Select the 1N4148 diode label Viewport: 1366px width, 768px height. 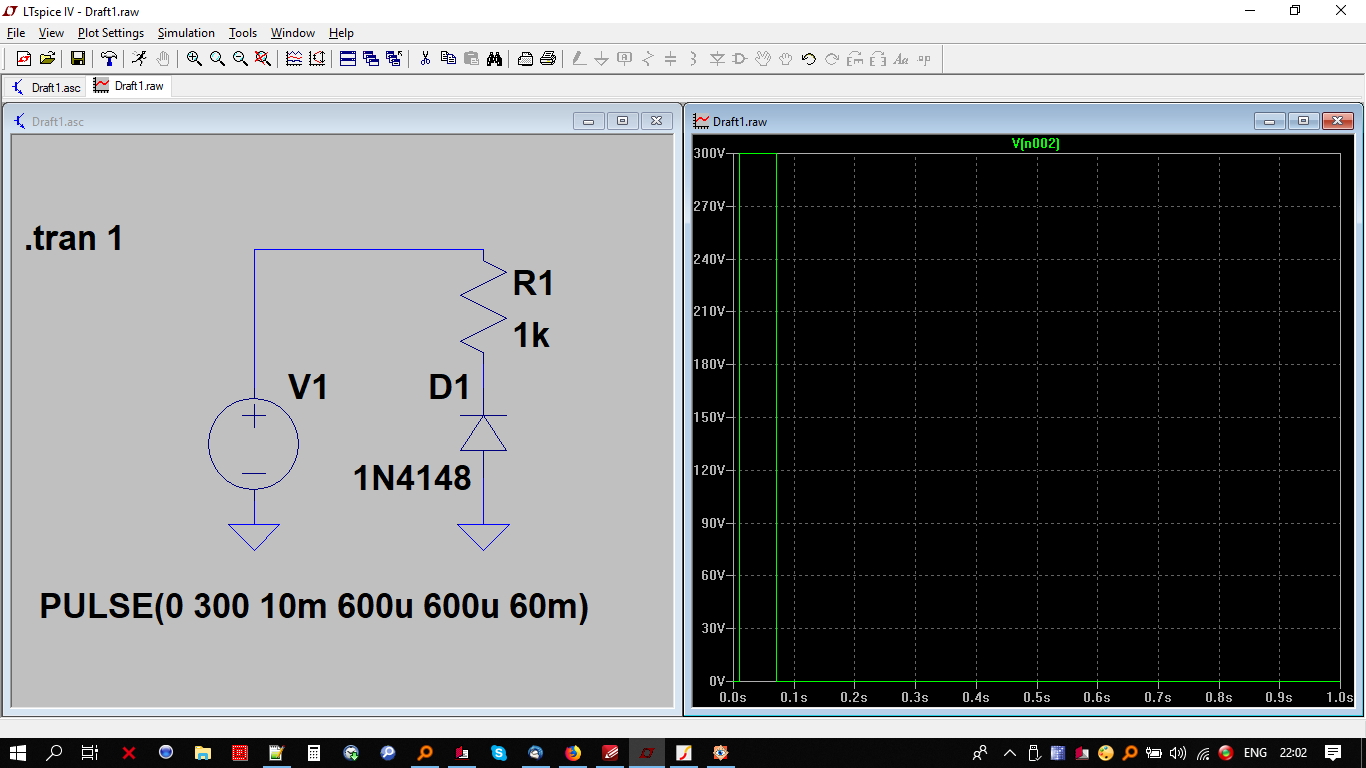click(412, 479)
